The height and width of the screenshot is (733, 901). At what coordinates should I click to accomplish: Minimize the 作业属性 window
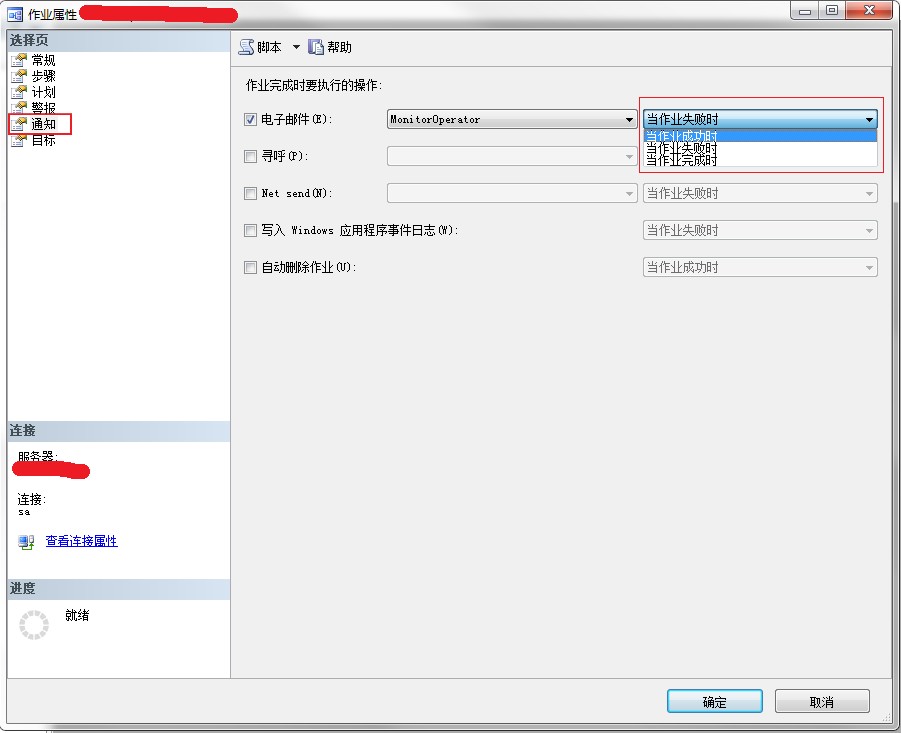click(x=804, y=10)
